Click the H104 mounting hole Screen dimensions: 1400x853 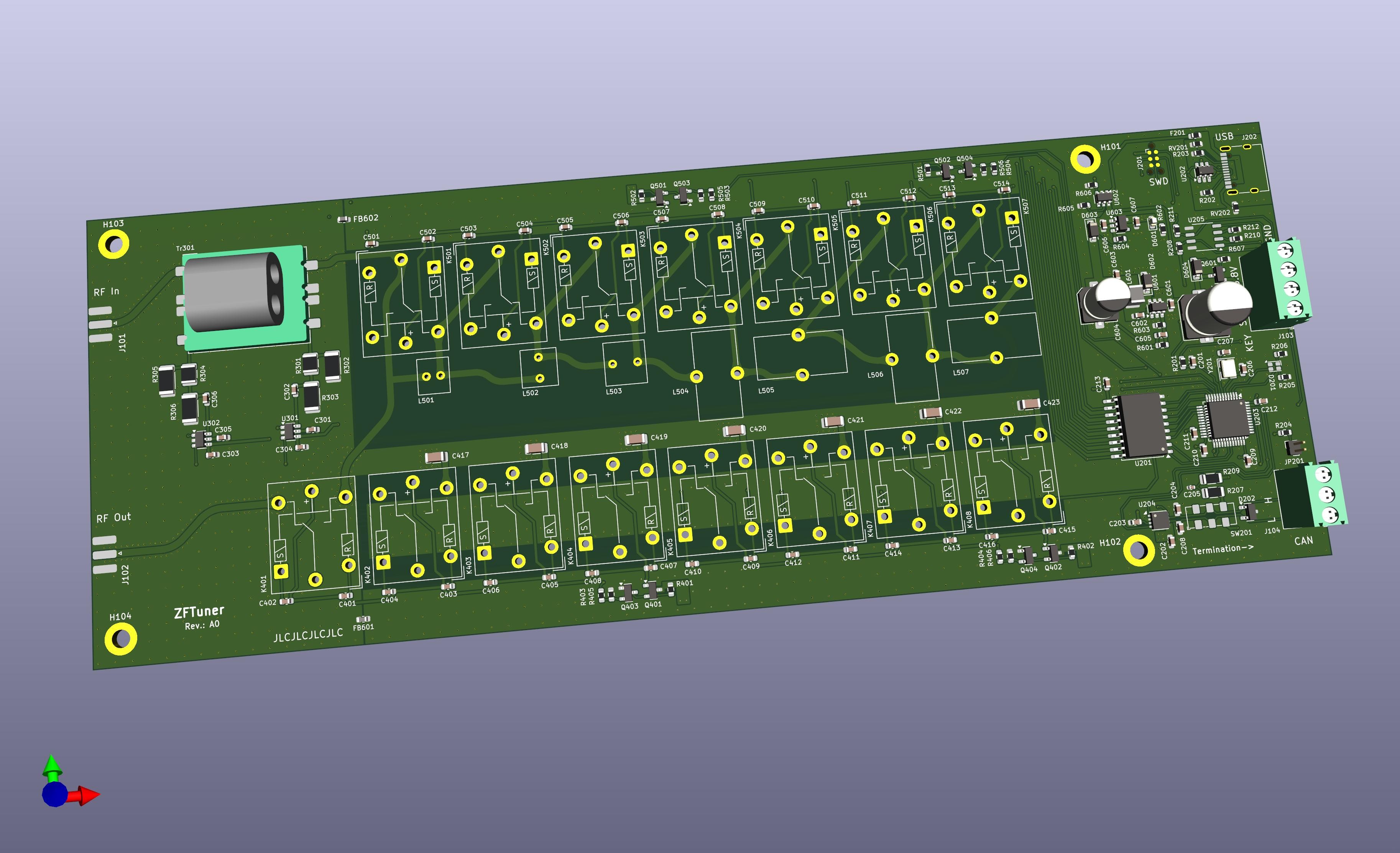point(120,639)
